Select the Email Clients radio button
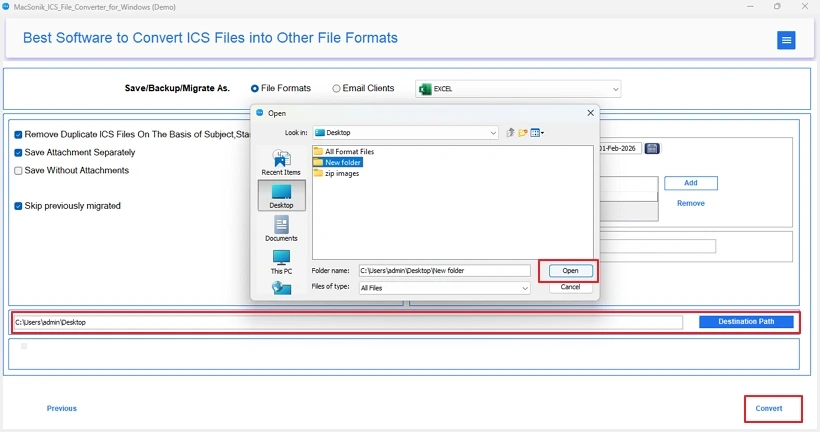Screen dimensions: 820x432 coord(336,88)
